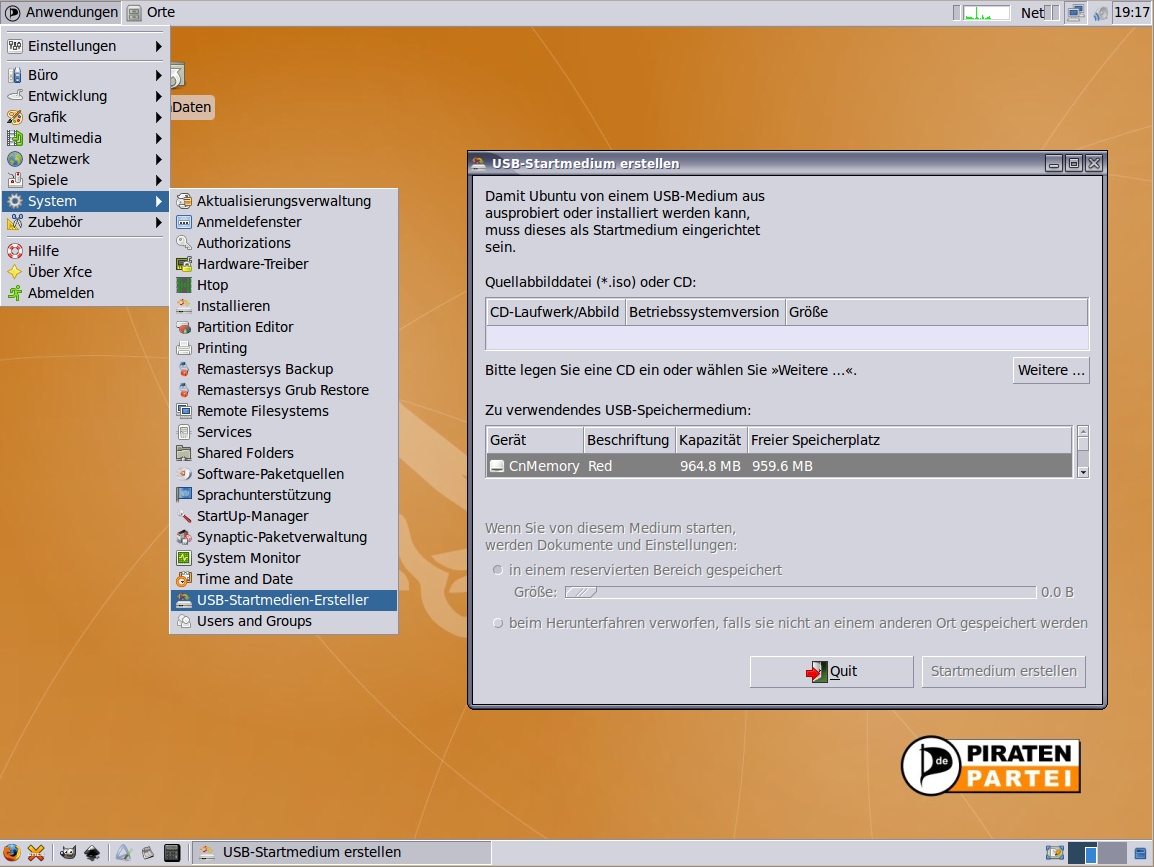Open Synaptic-Paketverwaltung from System menu
Image resolution: width=1154 pixels, height=867 pixels.
281,537
